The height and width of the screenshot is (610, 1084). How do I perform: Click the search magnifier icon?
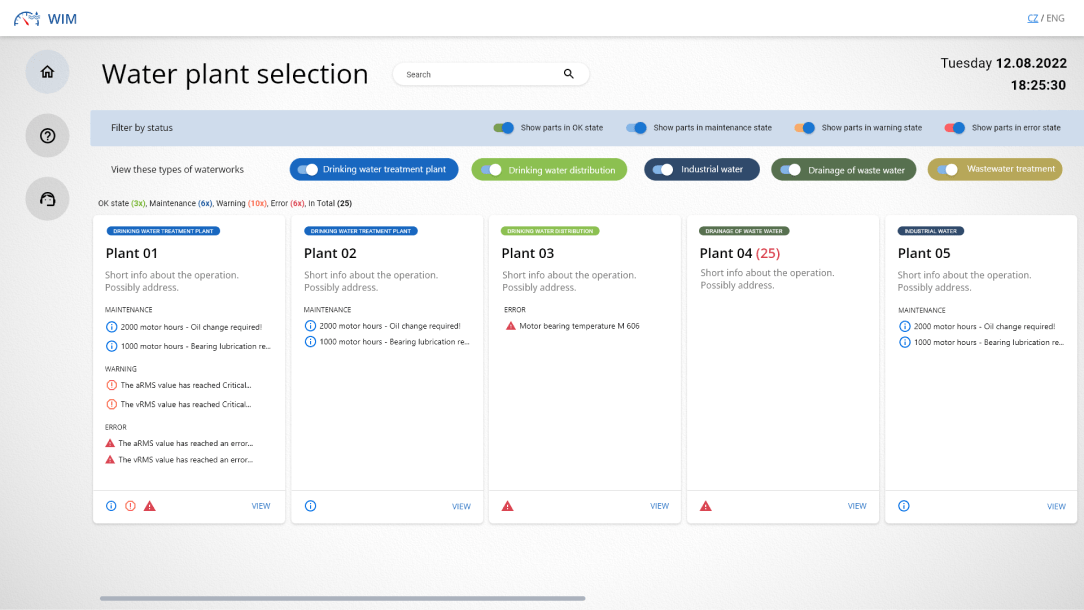coord(569,74)
